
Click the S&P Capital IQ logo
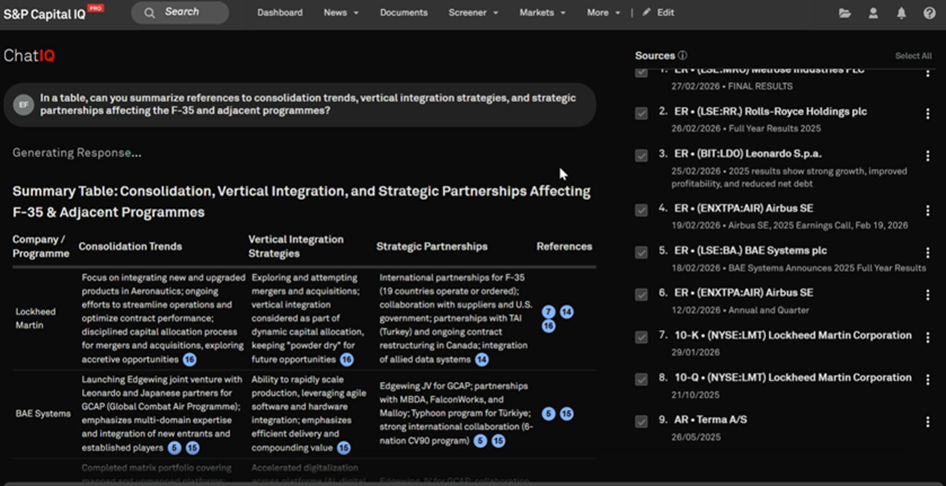point(53,13)
